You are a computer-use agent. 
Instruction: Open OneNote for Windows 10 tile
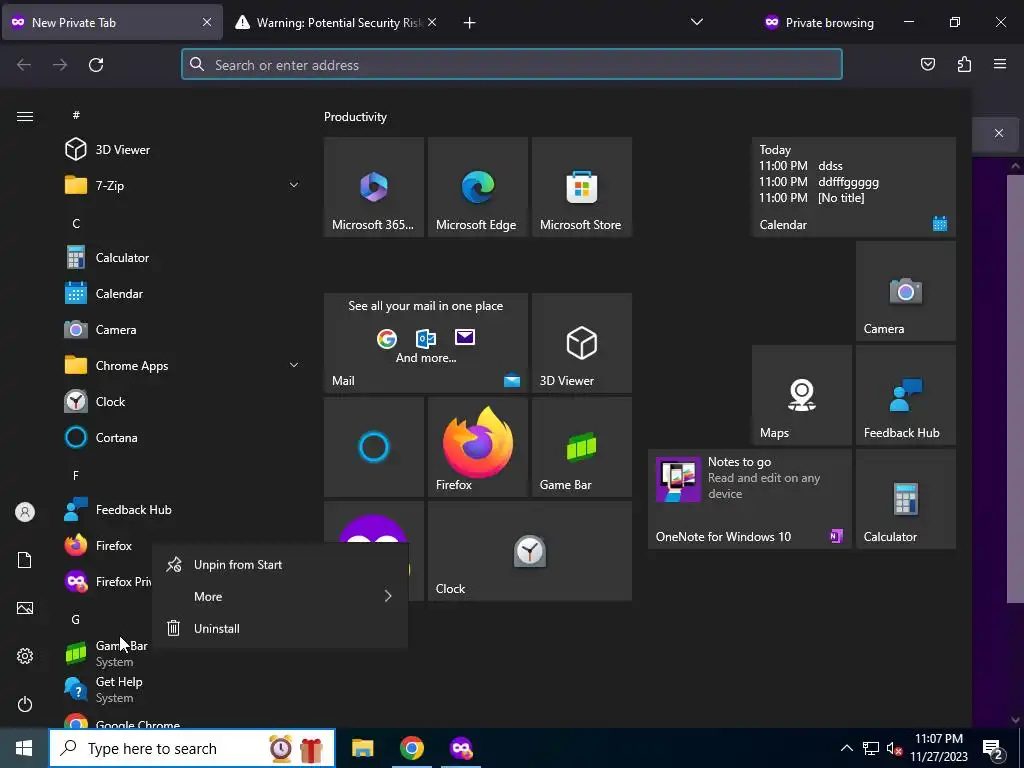pyautogui.click(x=750, y=499)
